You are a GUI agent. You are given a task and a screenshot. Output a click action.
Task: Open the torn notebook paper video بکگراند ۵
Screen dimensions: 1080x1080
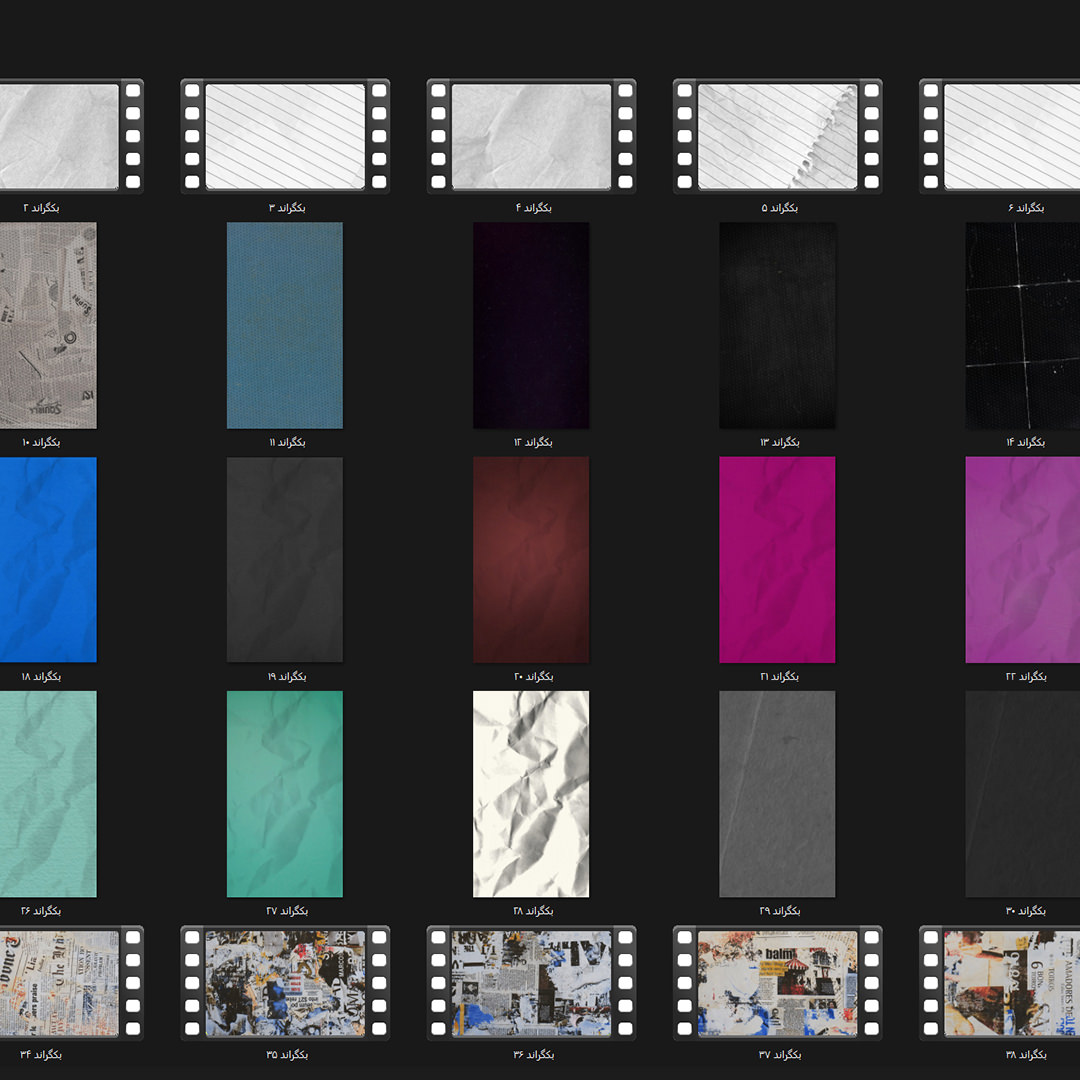(777, 136)
